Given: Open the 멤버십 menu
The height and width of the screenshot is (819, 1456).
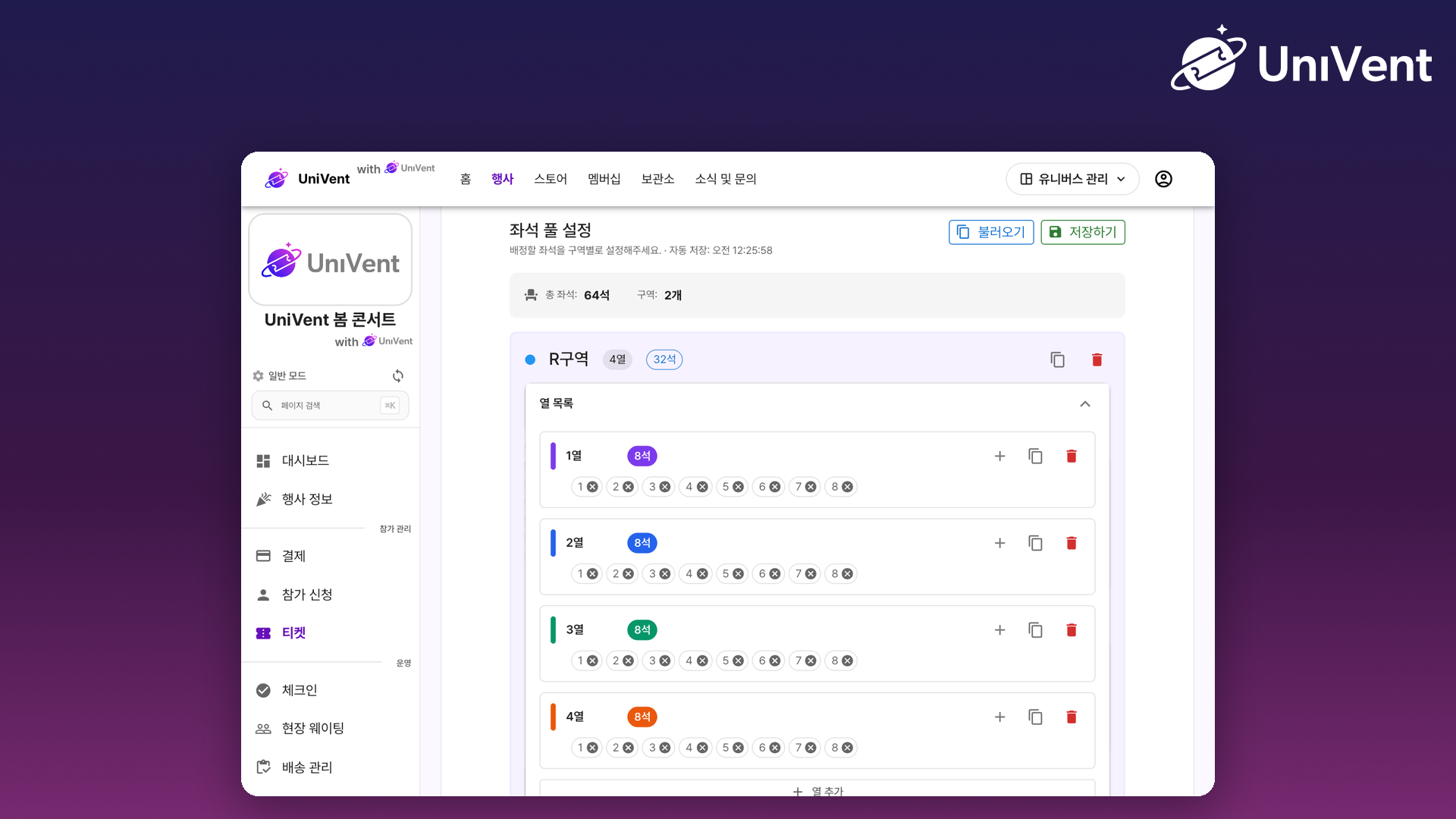Looking at the screenshot, I should coord(604,179).
